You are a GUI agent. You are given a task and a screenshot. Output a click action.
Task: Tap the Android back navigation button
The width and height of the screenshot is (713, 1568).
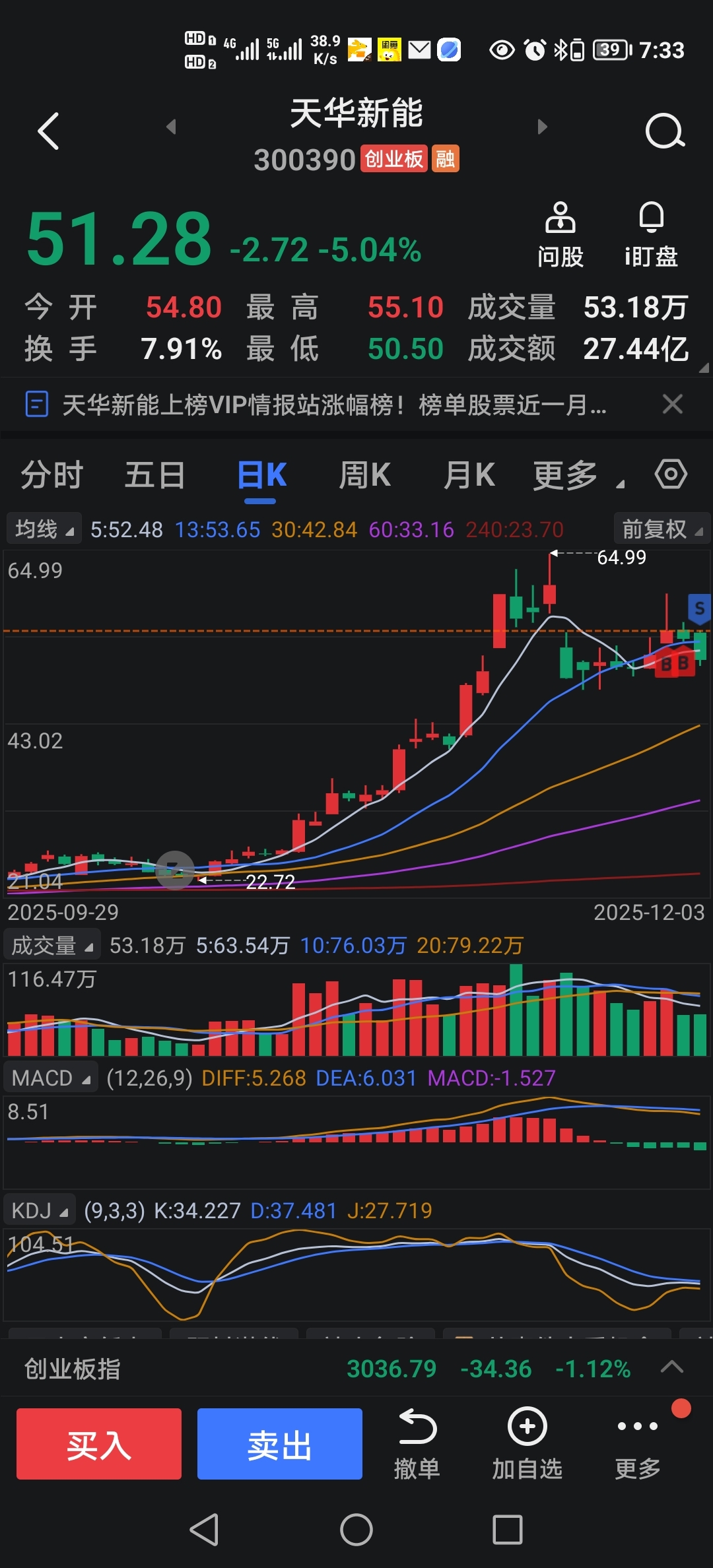click(x=204, y=1529)
